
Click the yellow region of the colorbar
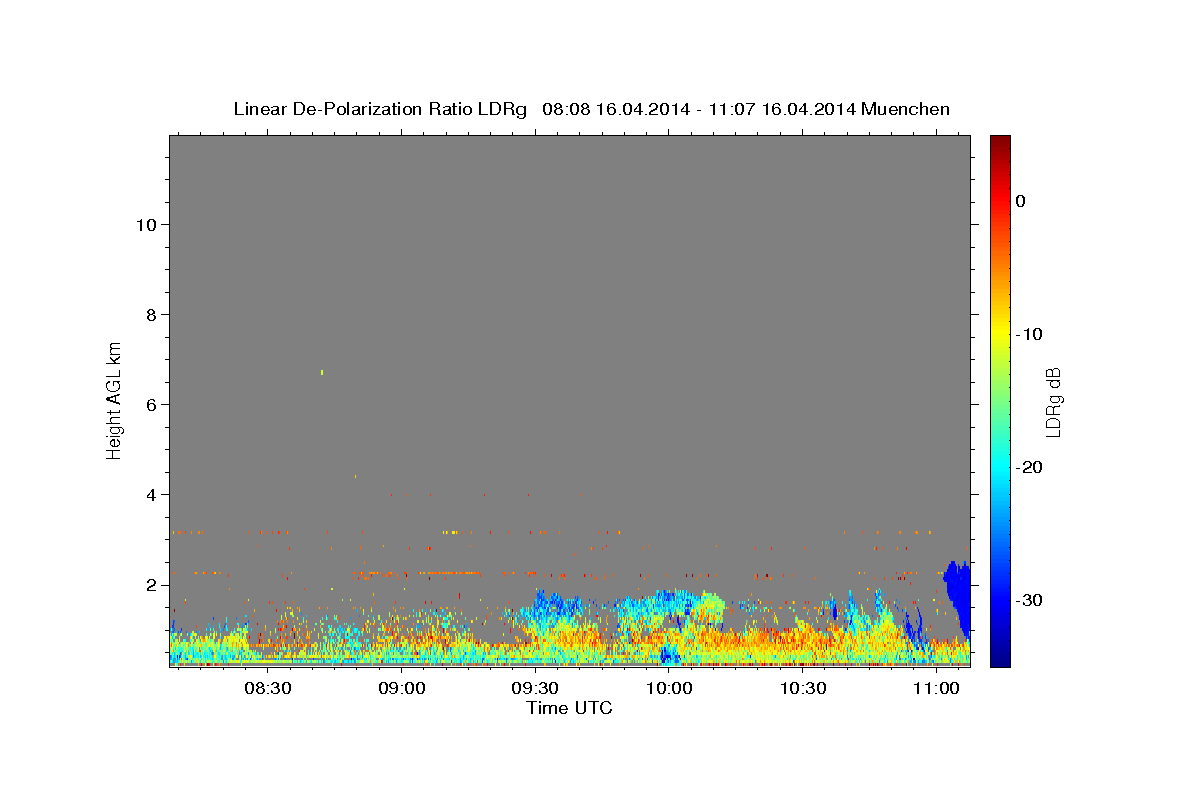[x=1000, y=335]
